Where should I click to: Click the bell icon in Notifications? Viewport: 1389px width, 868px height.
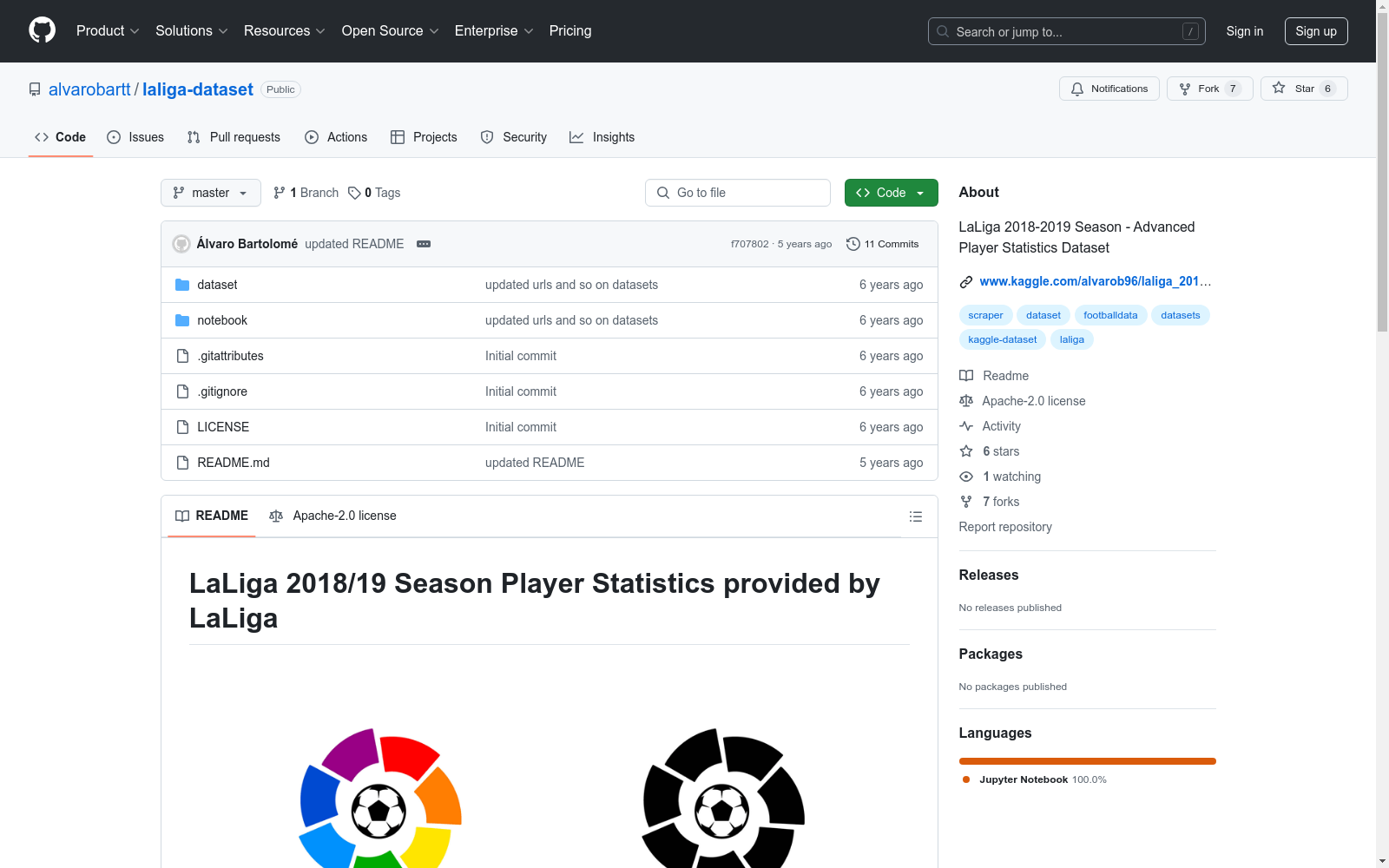pyautogui.click(x=1077, y=89)
